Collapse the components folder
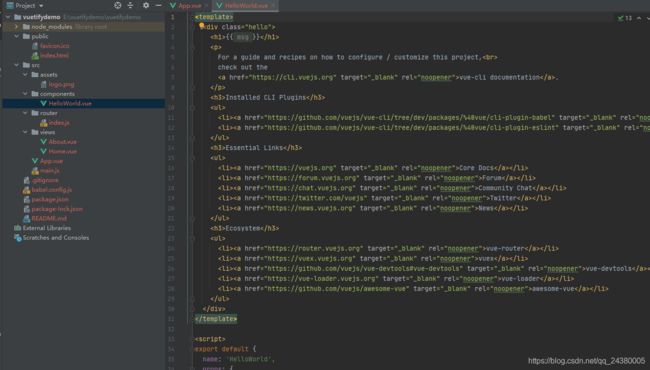 pyautogui.click(x=25, y=94)
